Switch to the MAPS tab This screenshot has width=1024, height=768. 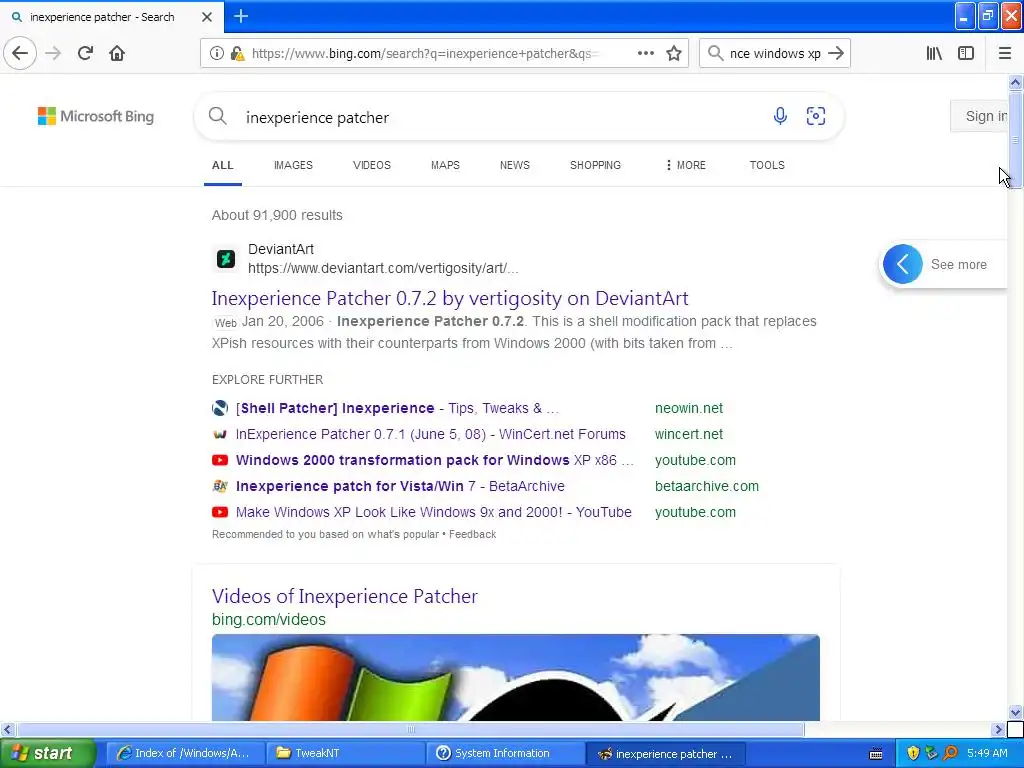point(445,165)
